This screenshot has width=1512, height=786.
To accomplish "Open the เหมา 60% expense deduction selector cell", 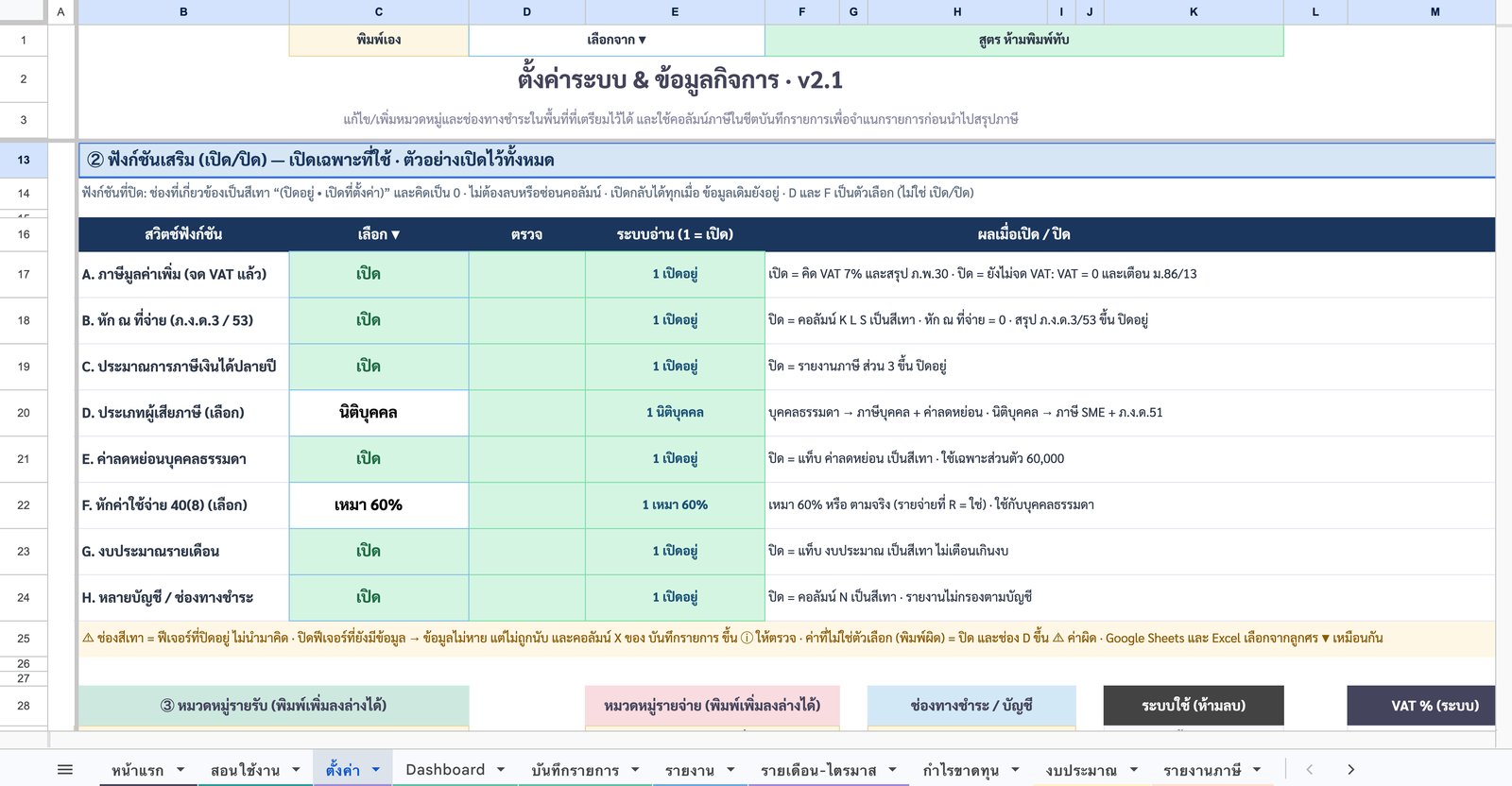I will (x=379, y=505).
